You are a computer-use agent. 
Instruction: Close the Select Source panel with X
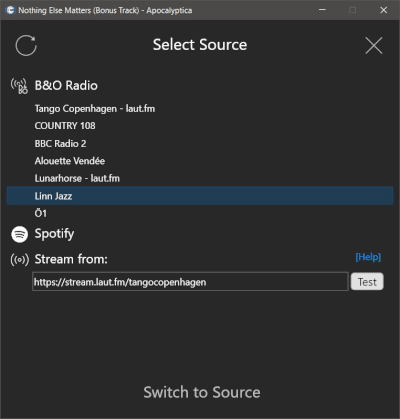point(374,45)
